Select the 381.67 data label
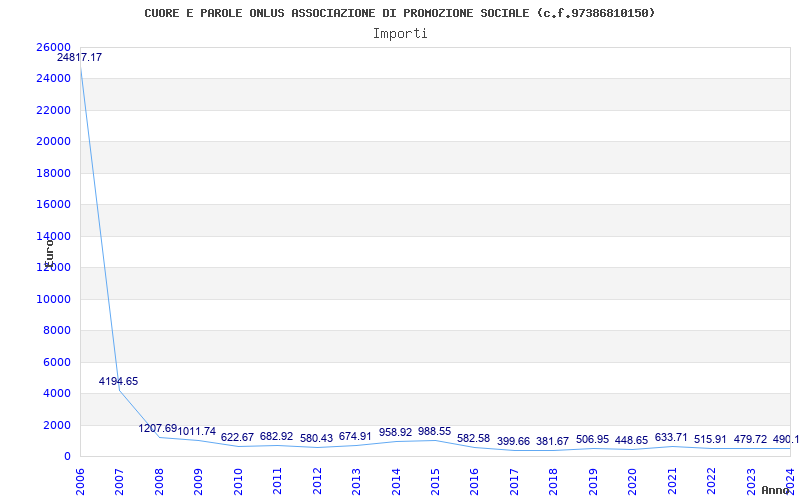 click(553, 441)
